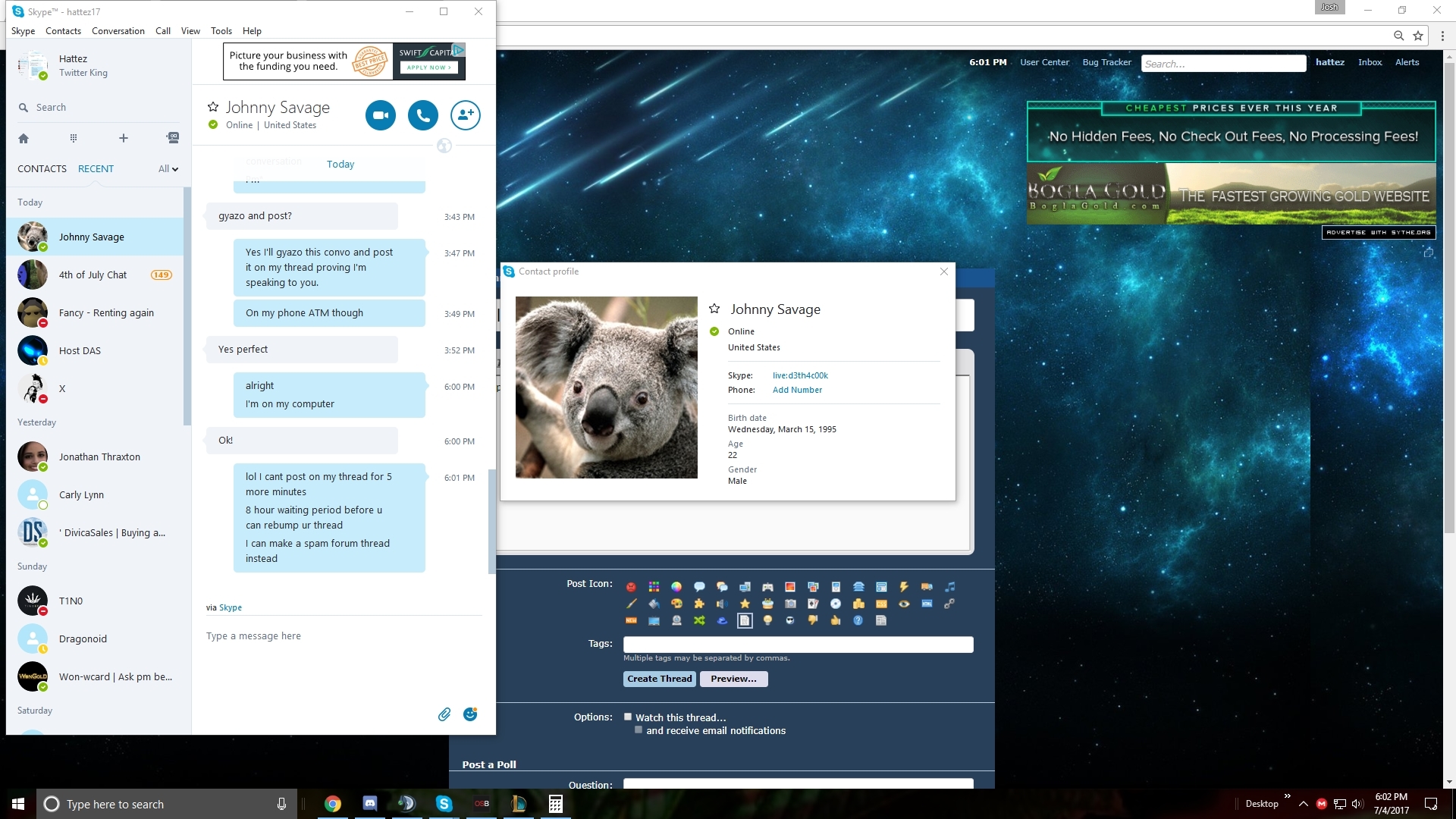Close the Contact profile popup

point(944,271)
